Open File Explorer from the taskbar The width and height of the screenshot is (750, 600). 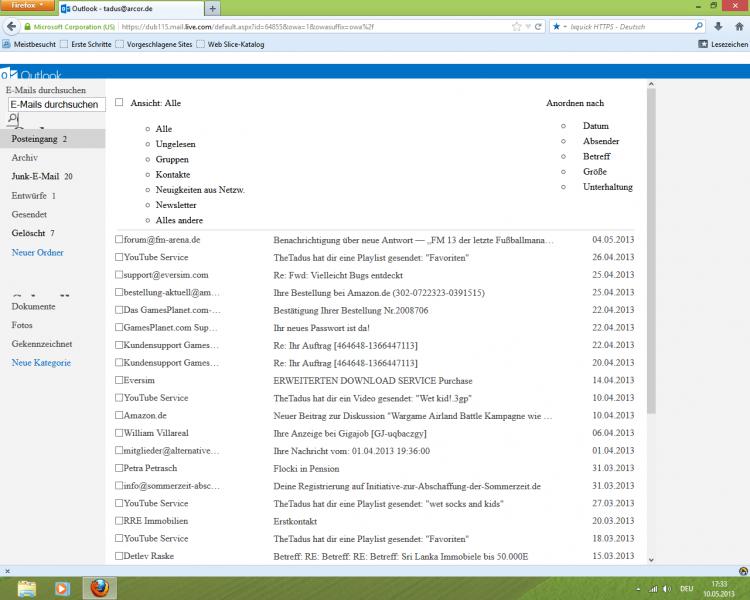pos(27,588)
